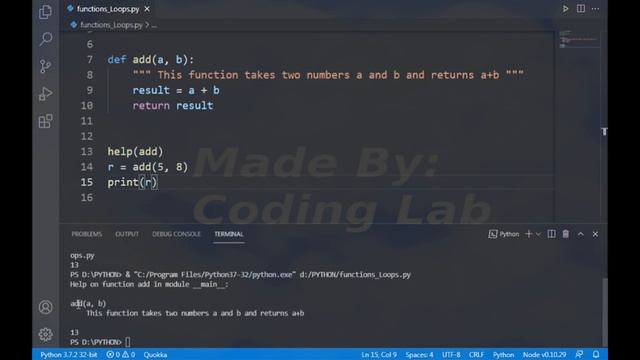Close the terminal panel
Image resolution: width=640 pixels, height=360 pixels.
coord(595,234)
